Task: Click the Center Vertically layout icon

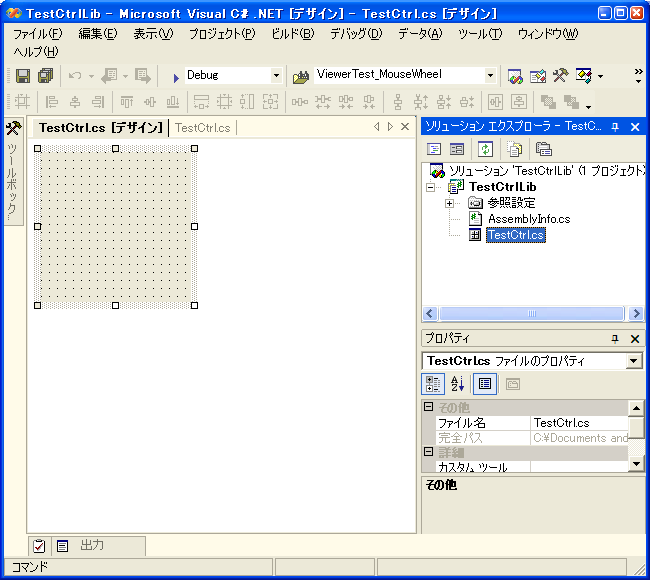Action: (x=519, y=102)
